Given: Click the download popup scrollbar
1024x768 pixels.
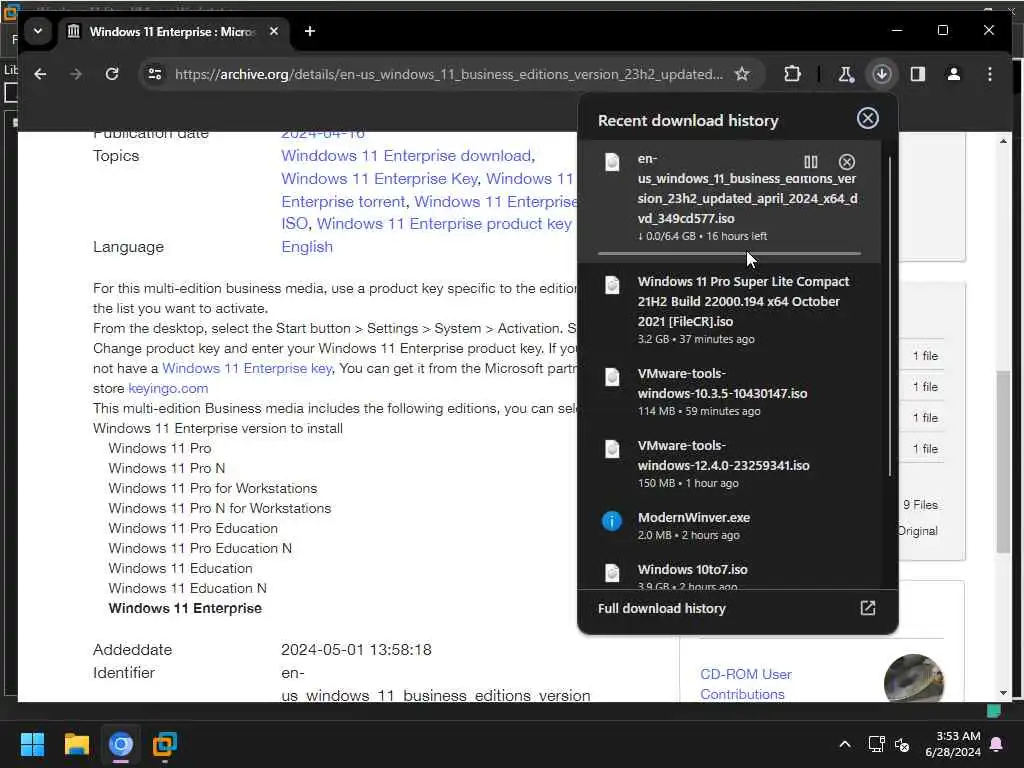Looking at the screenshot, I should point(889,316).
